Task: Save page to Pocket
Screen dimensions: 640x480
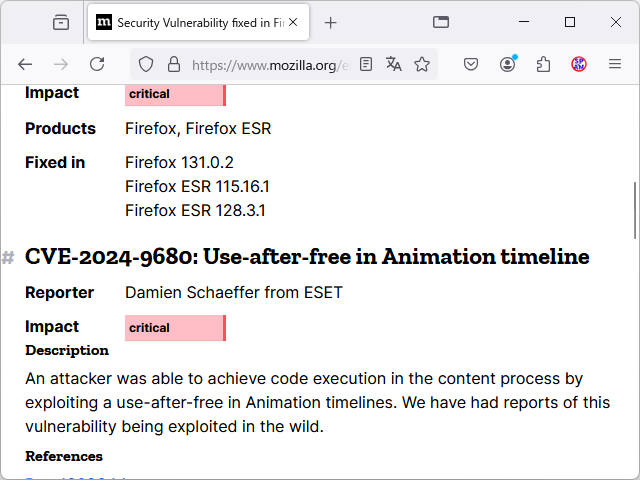Action: pos(471,64)
